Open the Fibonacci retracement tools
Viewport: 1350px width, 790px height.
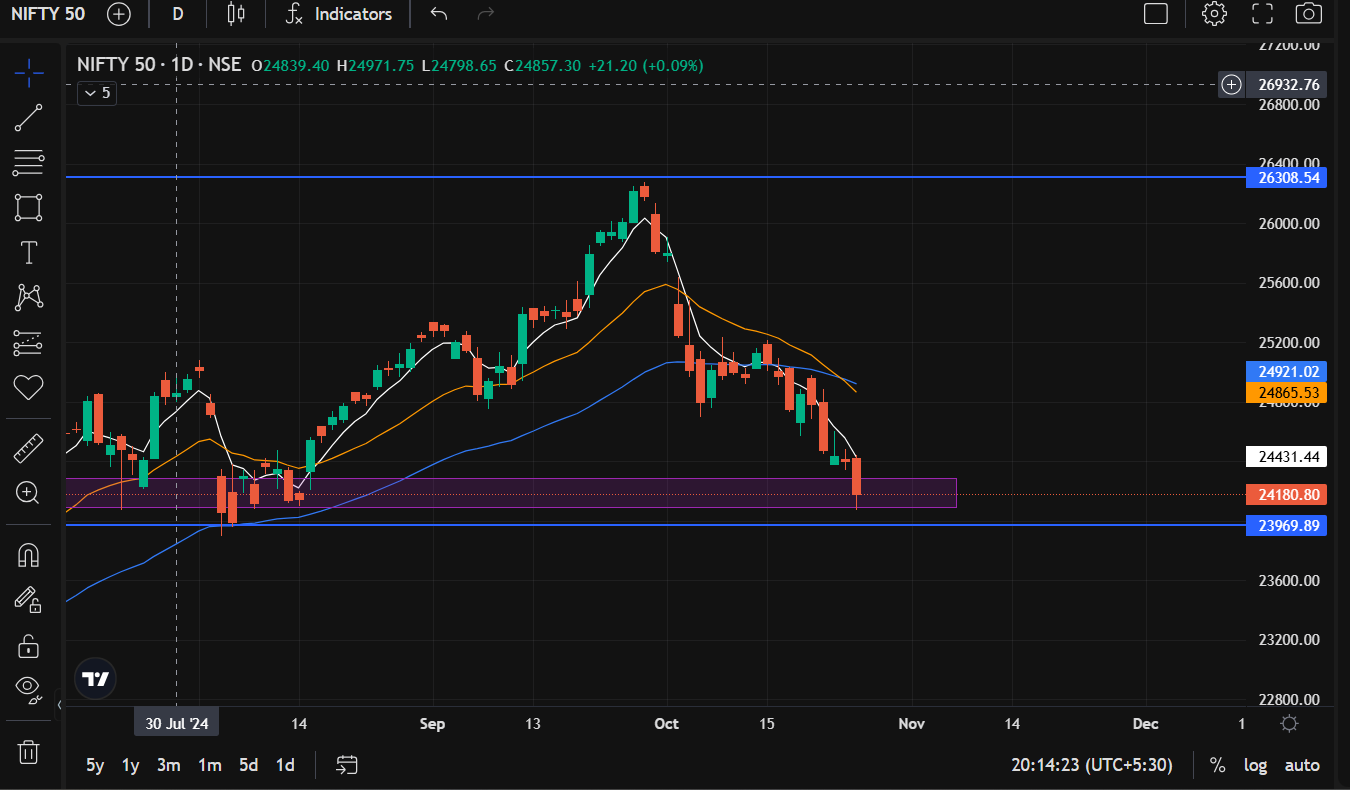(x=29, y=163)
